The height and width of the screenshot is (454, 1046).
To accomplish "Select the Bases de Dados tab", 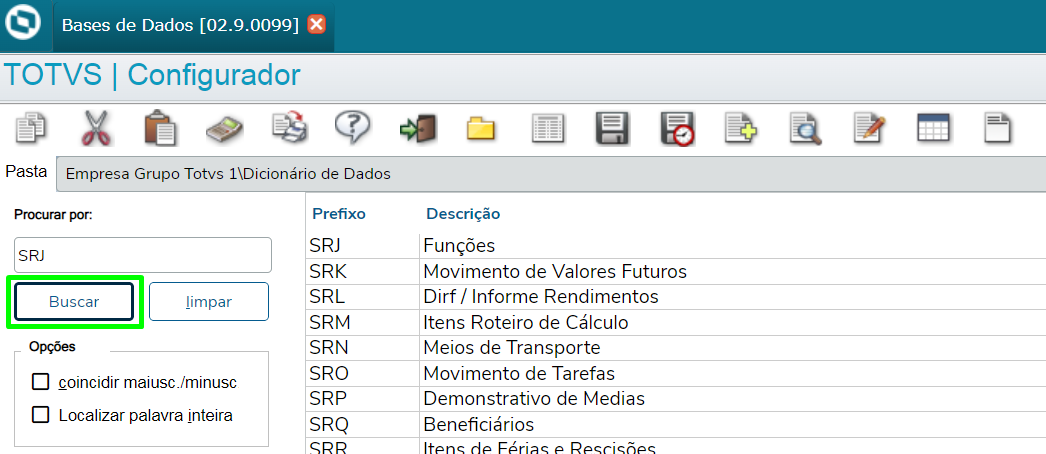I will (180, 25).
